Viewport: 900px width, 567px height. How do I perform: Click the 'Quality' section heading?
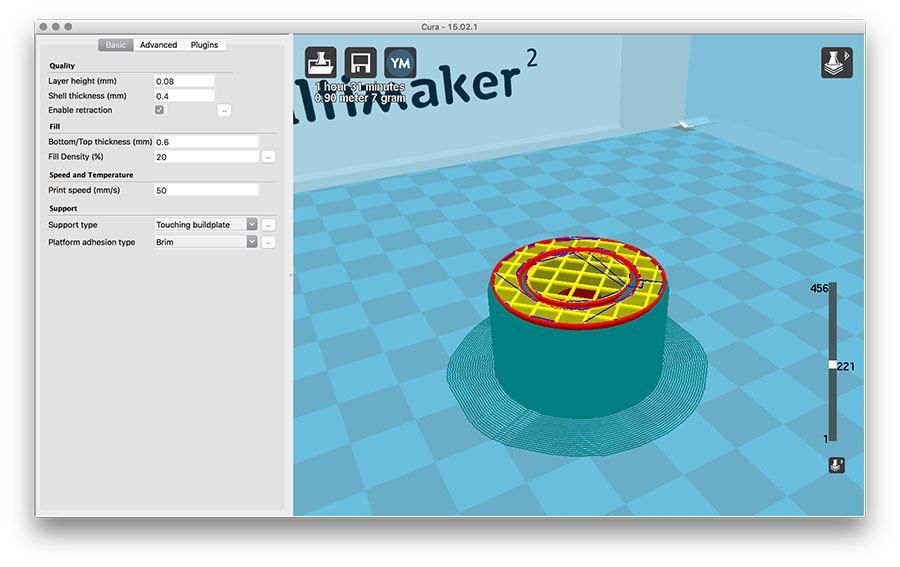pyautogui.click(x=62, y=65)
